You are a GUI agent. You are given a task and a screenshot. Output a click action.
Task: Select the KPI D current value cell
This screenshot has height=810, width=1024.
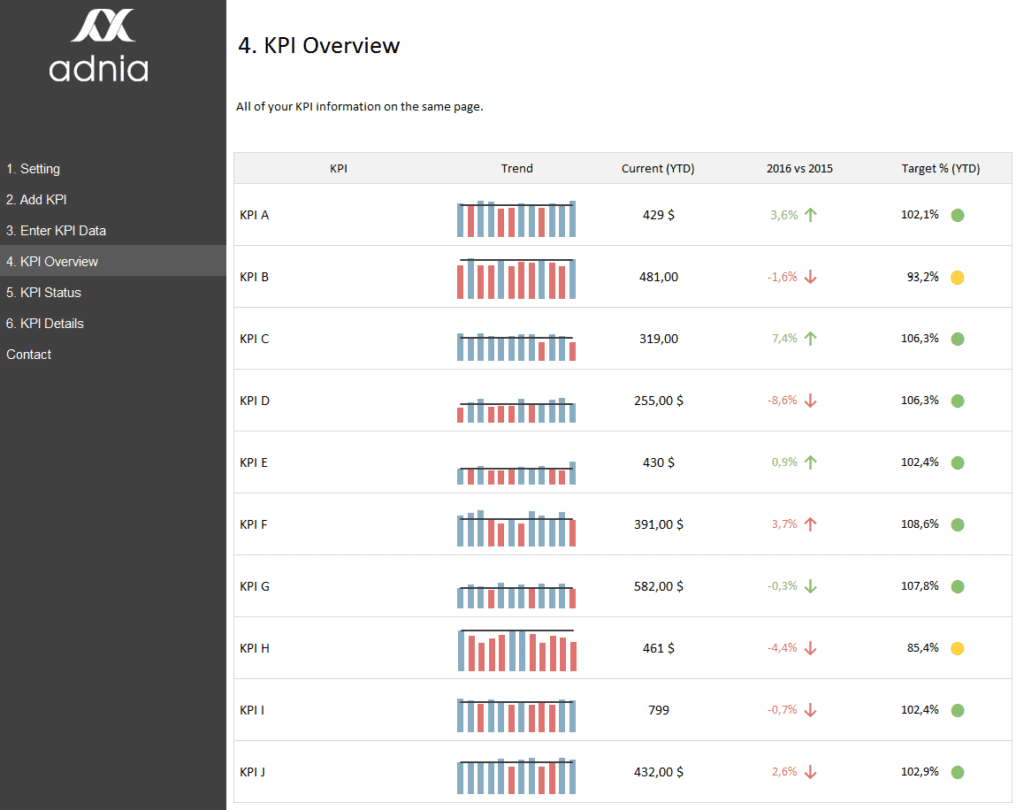(x=658, y=400)
